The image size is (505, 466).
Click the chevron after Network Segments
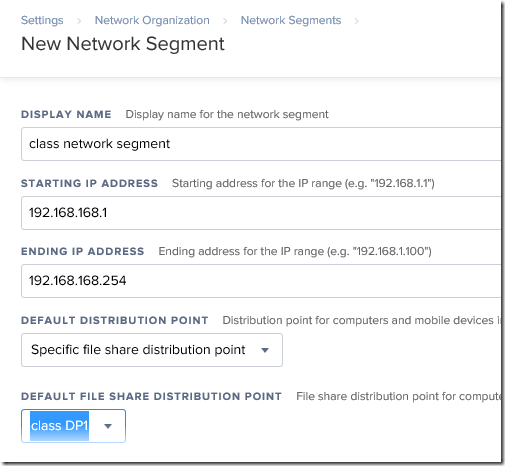(357, 21)
